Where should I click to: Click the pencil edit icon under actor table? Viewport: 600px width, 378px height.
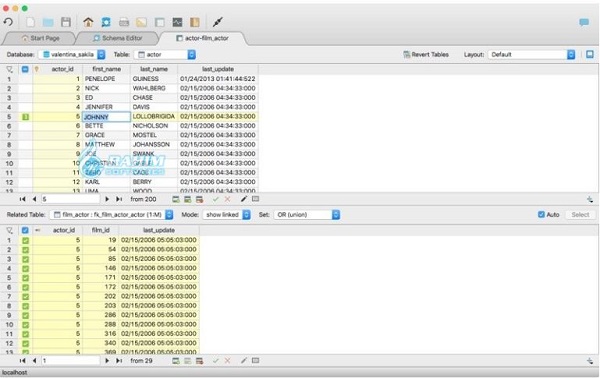pyautogui.click(x=244, y=199)
